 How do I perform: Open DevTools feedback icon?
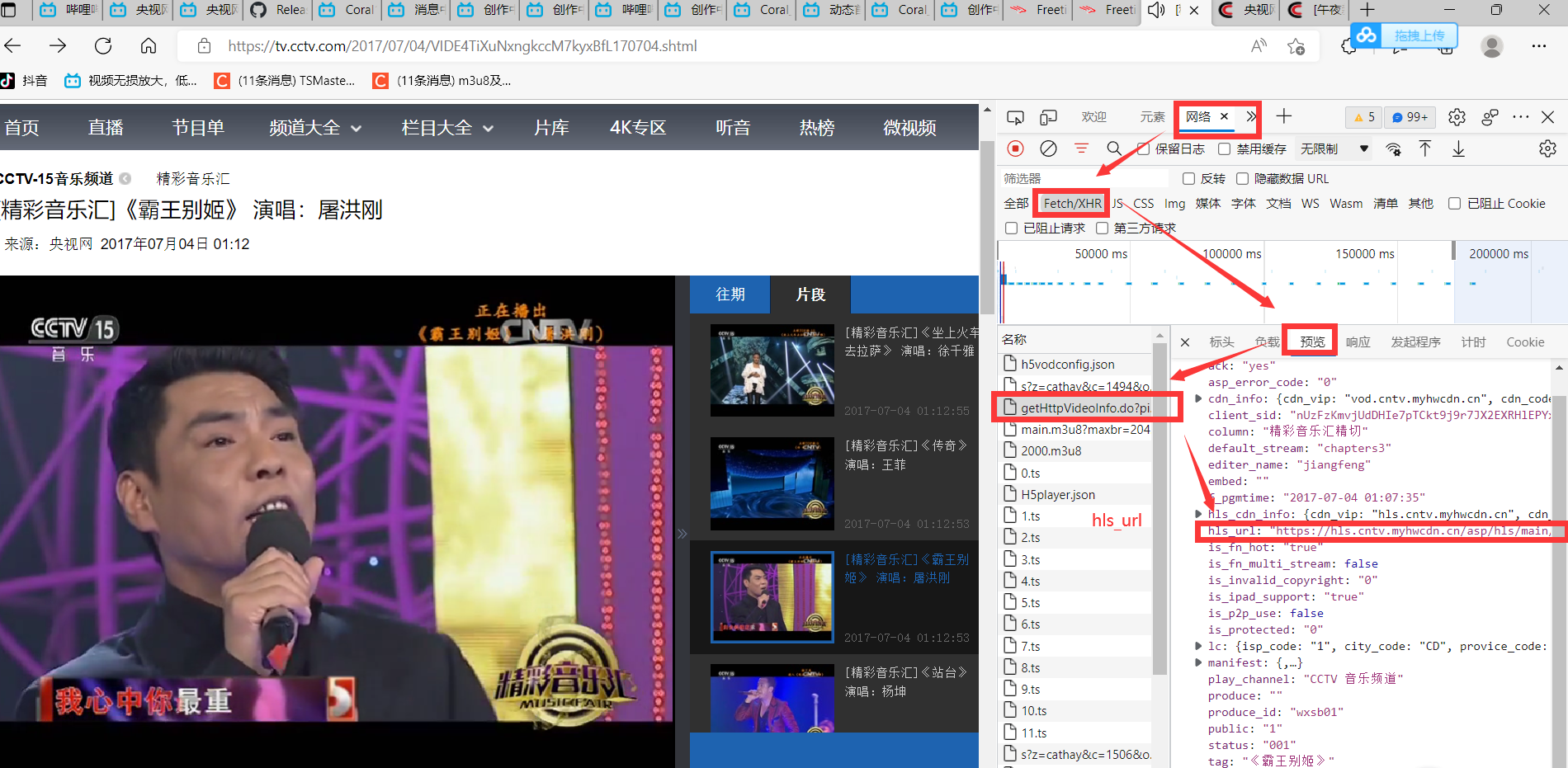coord(1490,117)
